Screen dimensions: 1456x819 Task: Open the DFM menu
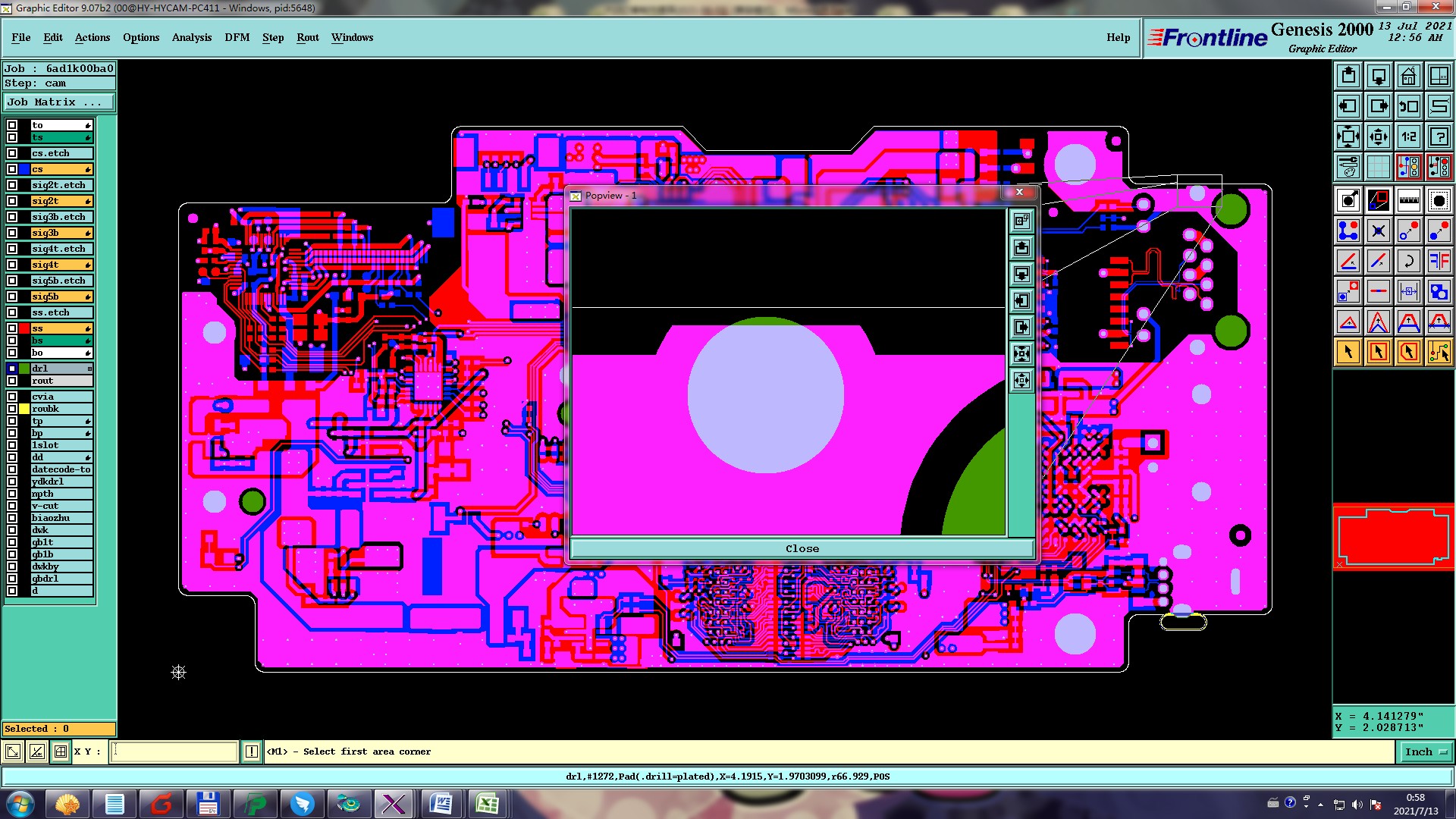[237, 37]
